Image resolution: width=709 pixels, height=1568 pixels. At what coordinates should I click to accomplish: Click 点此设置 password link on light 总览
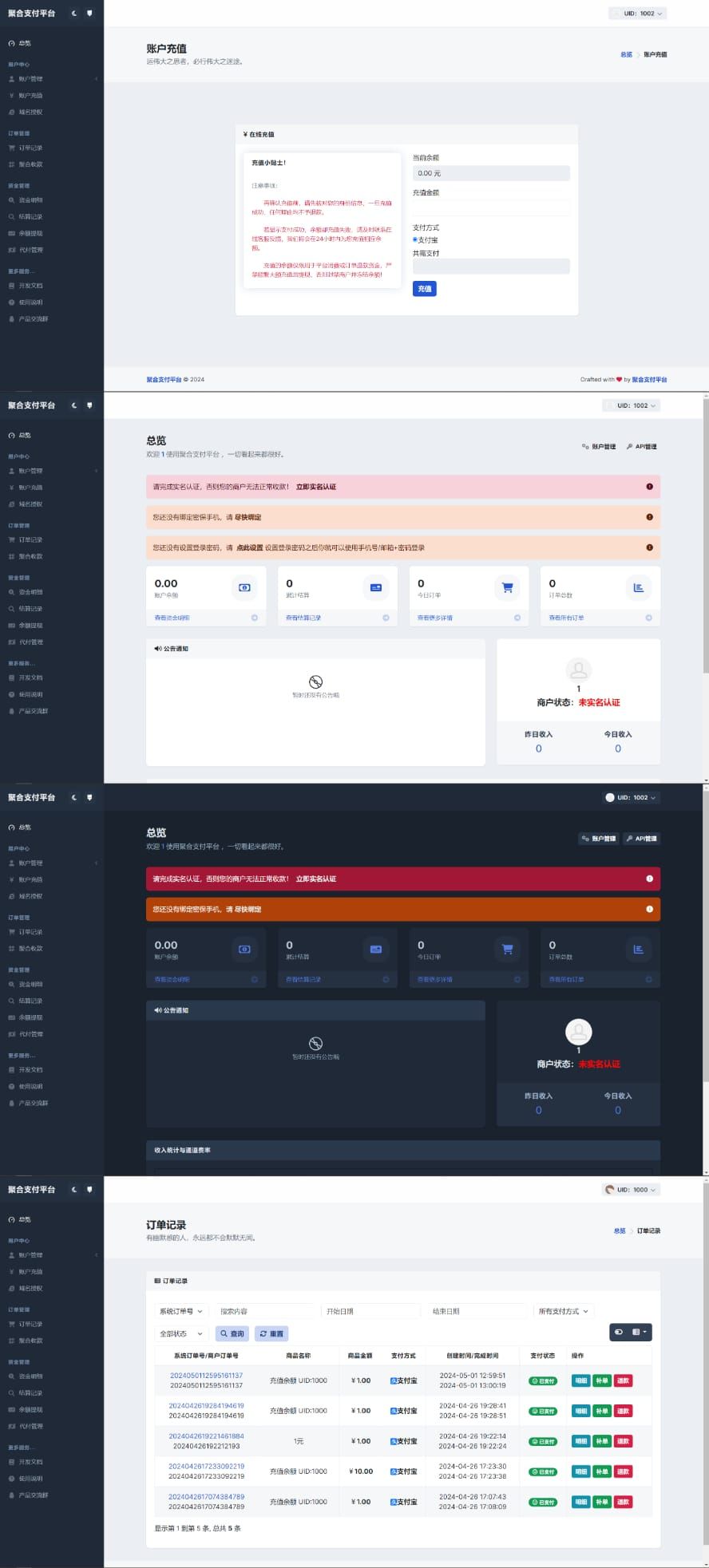pos(249,547)
